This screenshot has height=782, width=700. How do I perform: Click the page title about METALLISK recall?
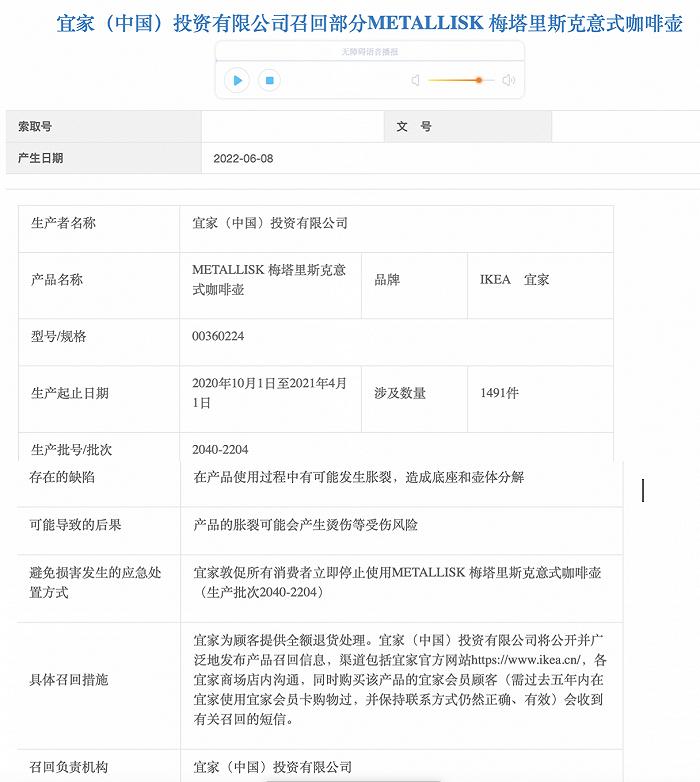(369, 23)
